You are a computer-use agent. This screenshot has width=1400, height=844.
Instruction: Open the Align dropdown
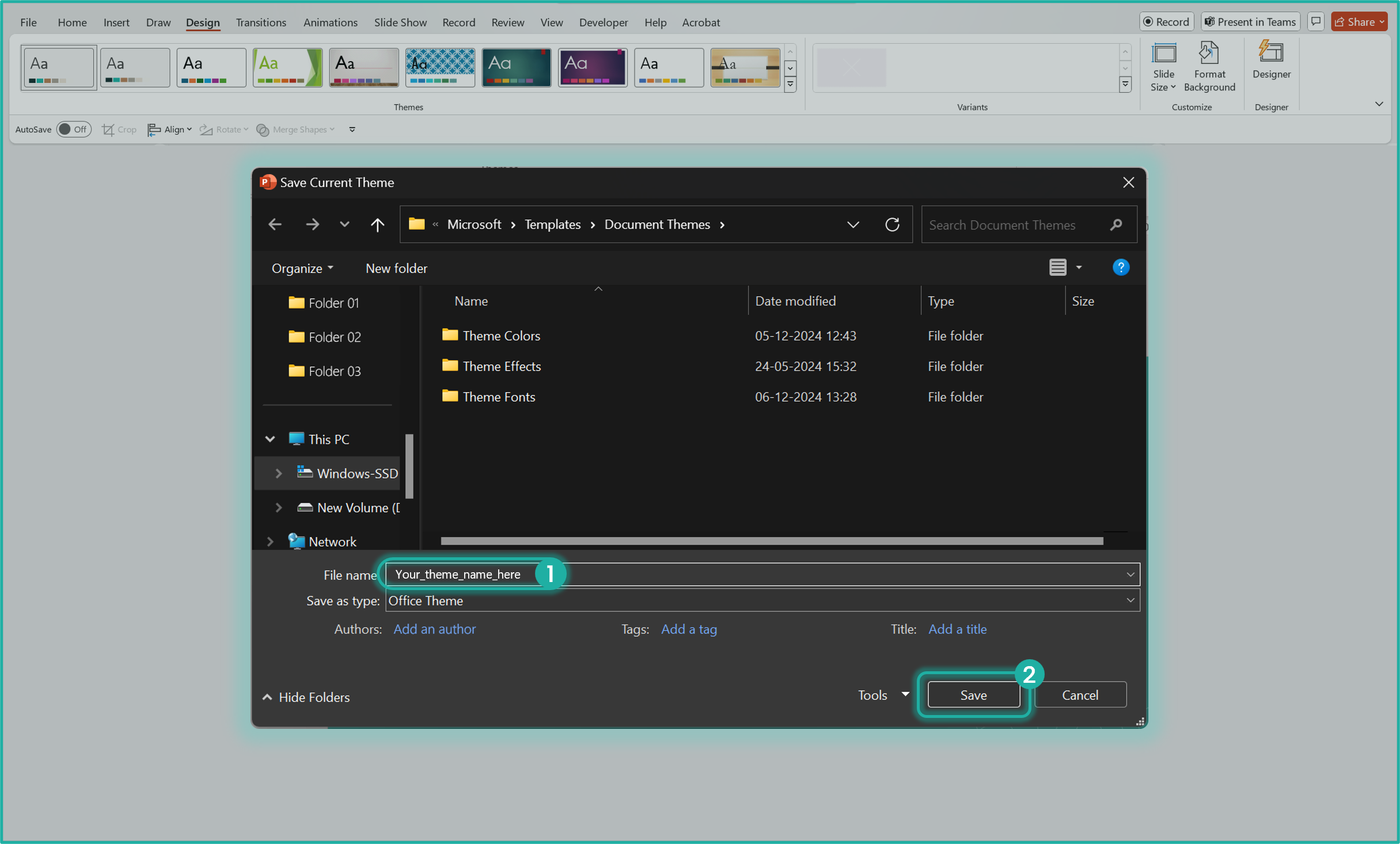(x=170, y=130)
